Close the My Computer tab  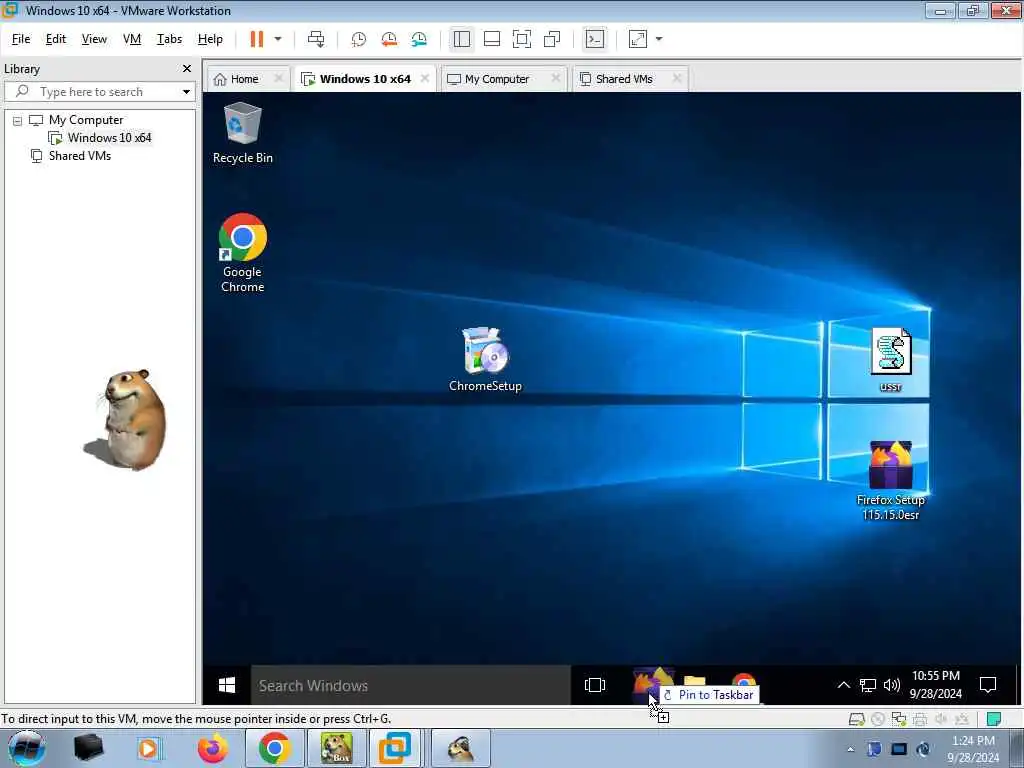[556, 78]
